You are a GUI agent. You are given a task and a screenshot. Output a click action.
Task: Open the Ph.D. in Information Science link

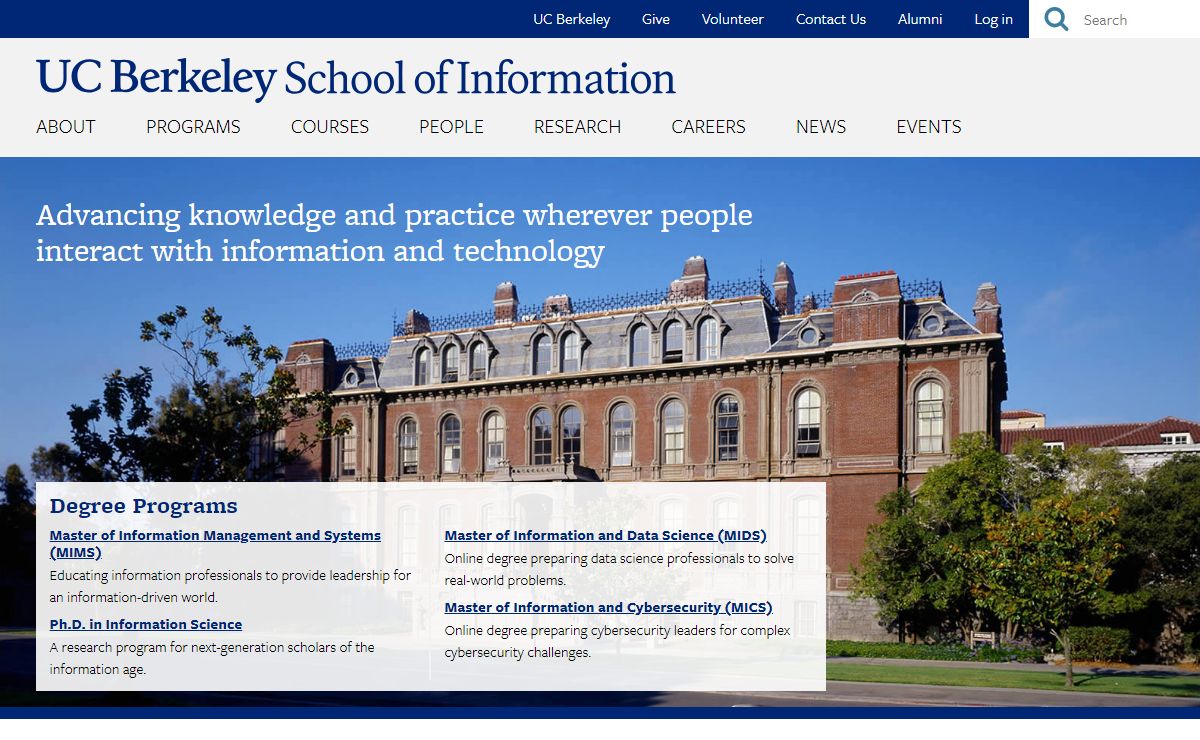146,624
